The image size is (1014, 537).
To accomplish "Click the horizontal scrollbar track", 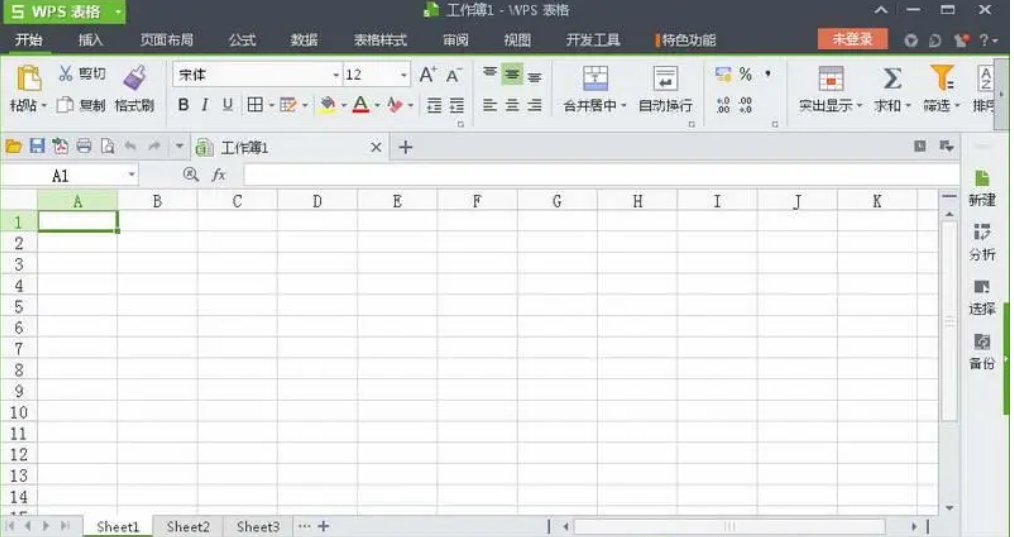I will click(x=729, y=527).
